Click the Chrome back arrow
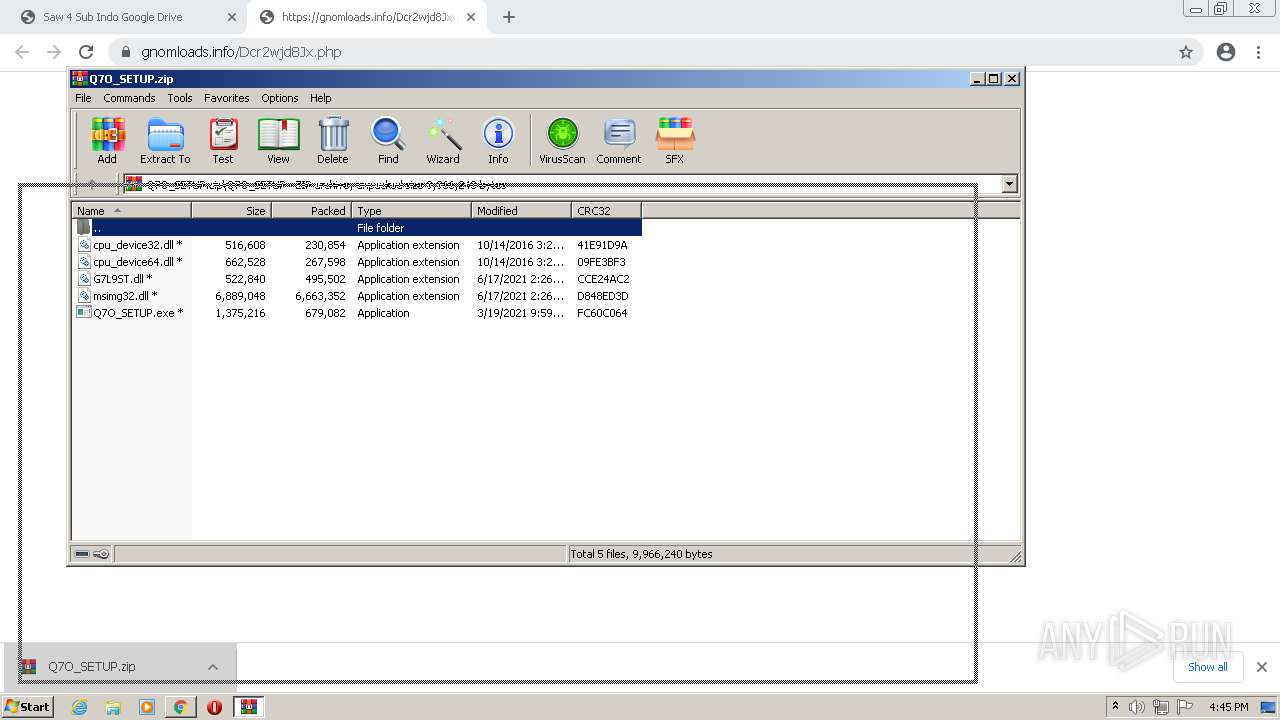Viewport: 1280px width, 720px height. [22, 52]
